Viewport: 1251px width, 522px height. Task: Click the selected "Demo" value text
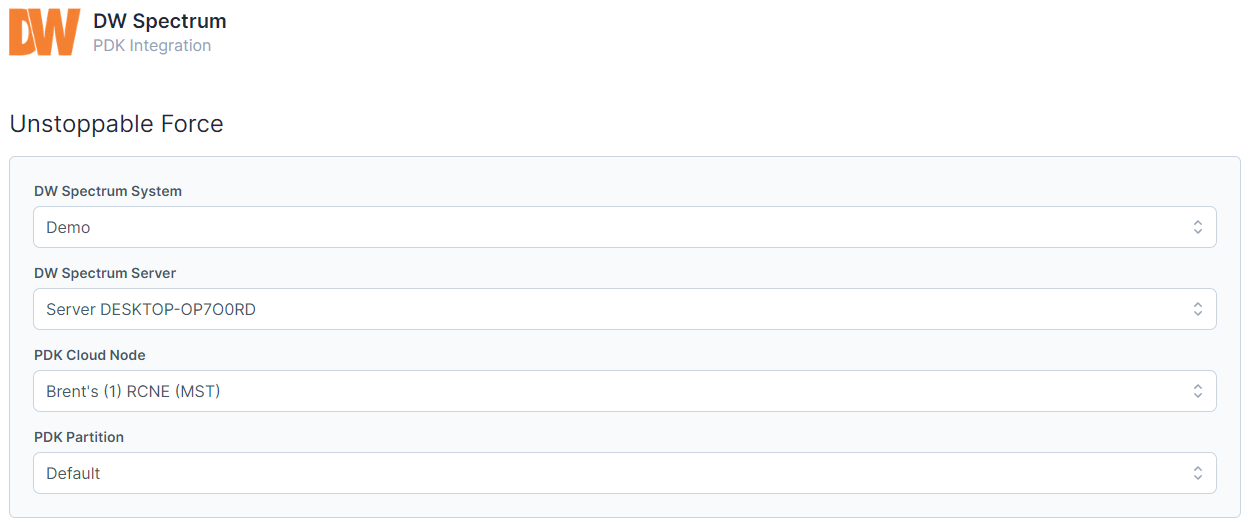point(68,228)
